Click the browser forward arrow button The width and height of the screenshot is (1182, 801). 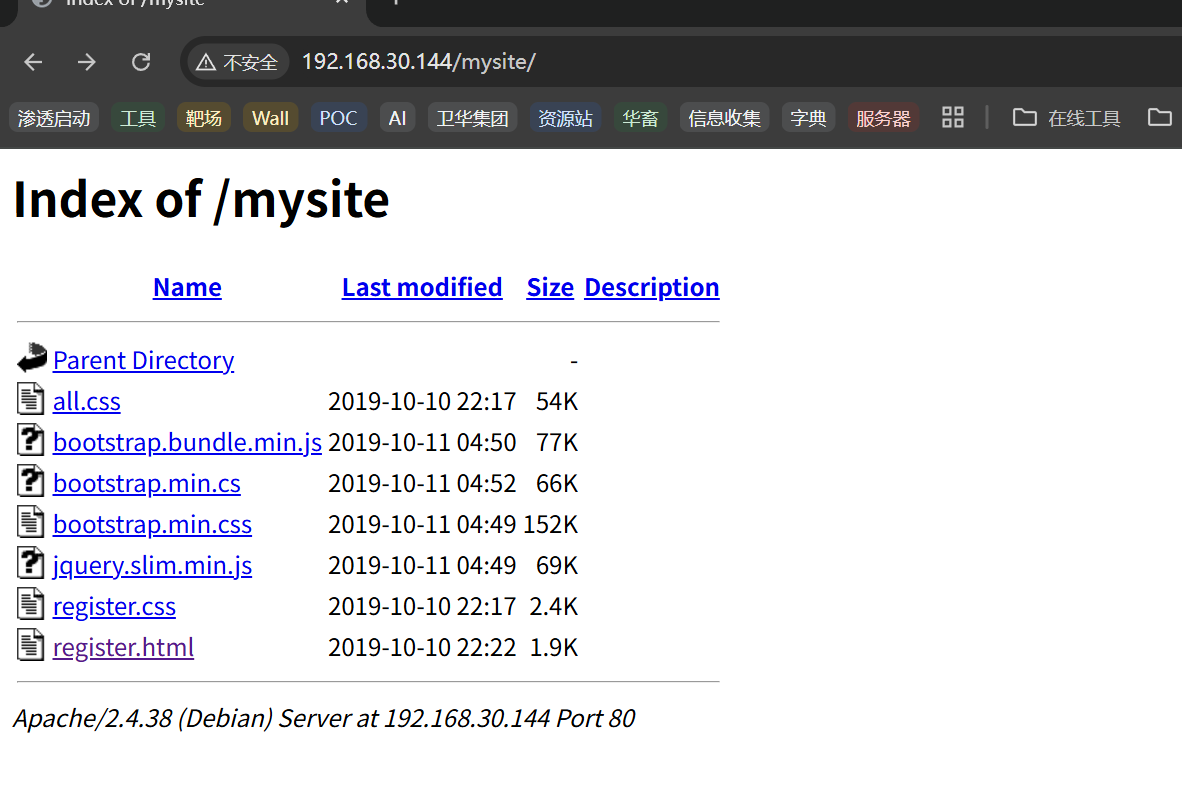click(87, 62)
